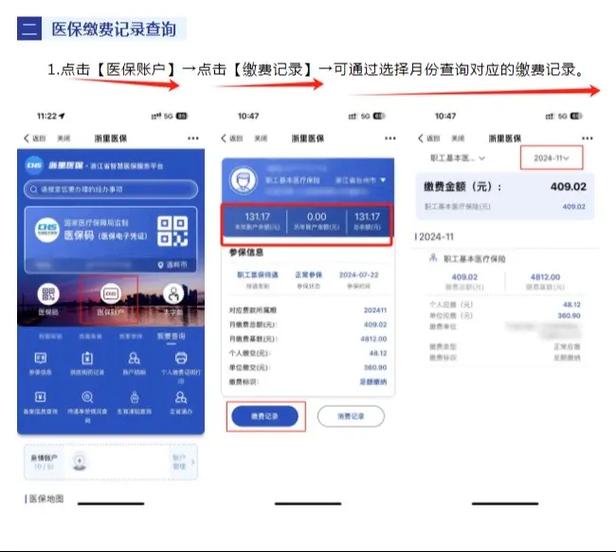Viewport: 616px width, 552px height.
Task: Tap the 医保账户 icon on the home screen
Action: tap(110, 293)
